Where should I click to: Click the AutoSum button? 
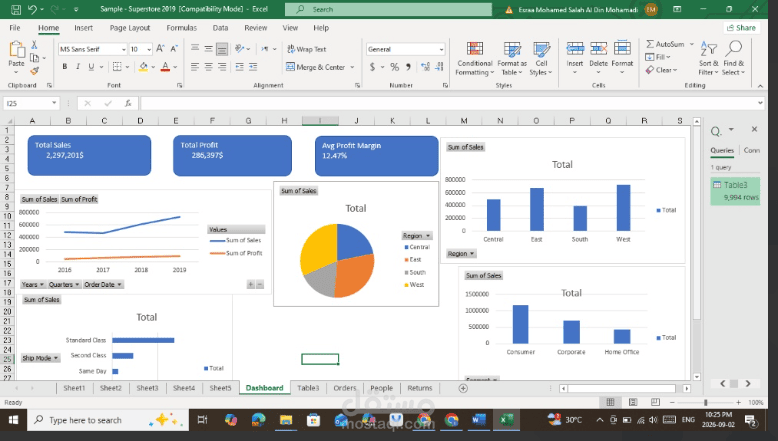[665, 44]
